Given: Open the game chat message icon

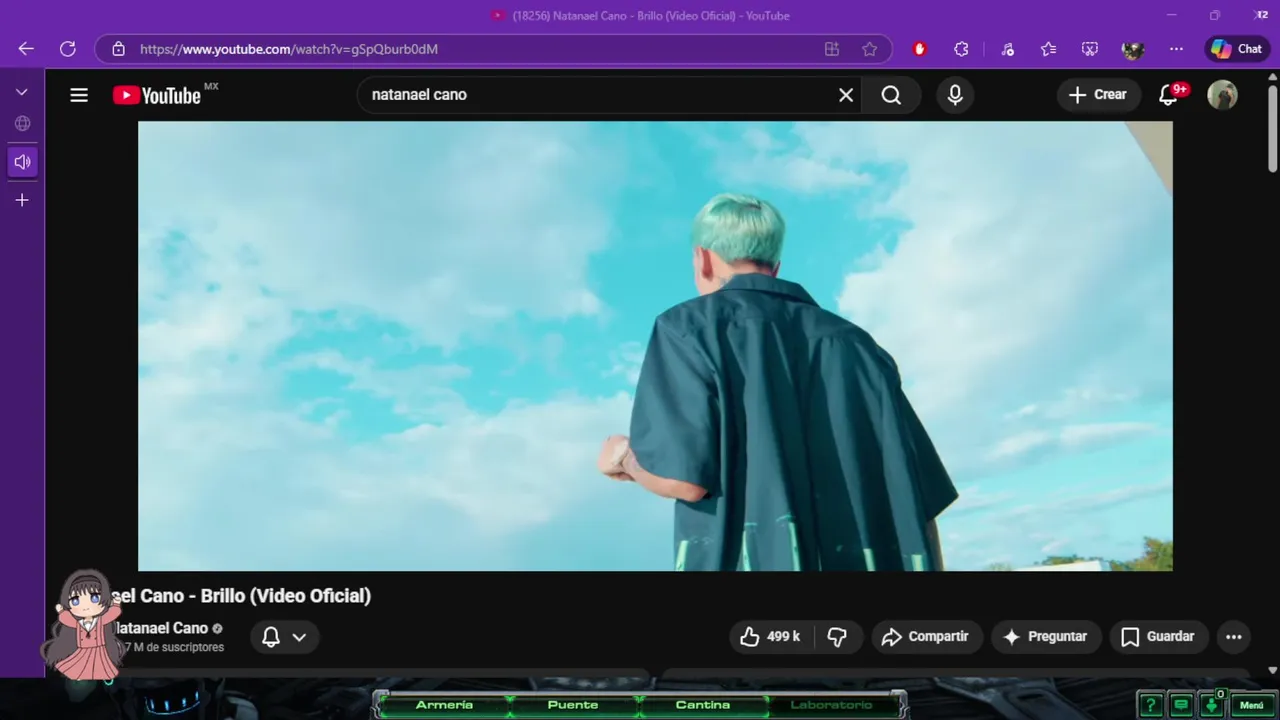Looking at the screenshot, I should [x=1181, y=705].
